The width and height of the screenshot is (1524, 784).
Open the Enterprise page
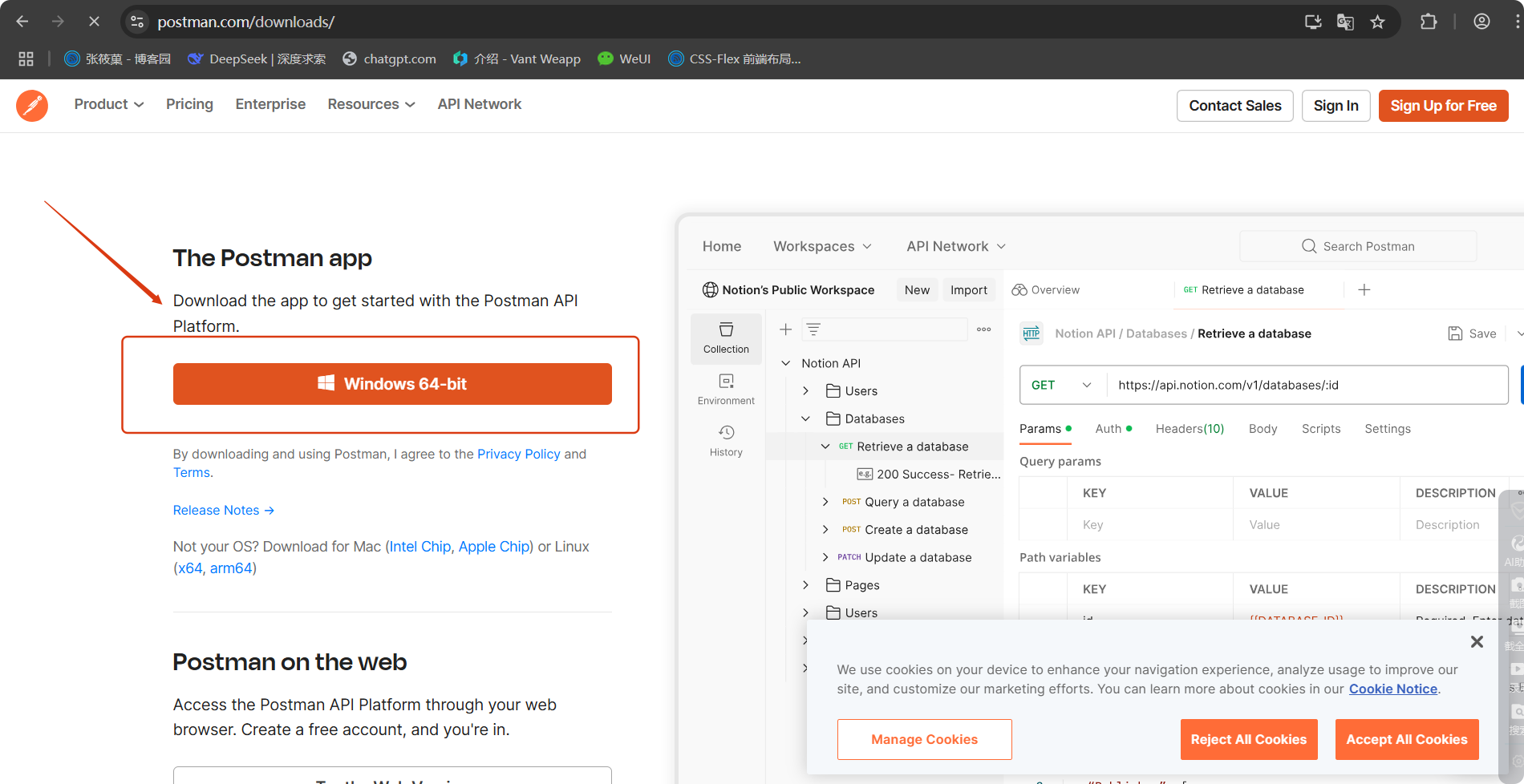[x=270, y=104]
